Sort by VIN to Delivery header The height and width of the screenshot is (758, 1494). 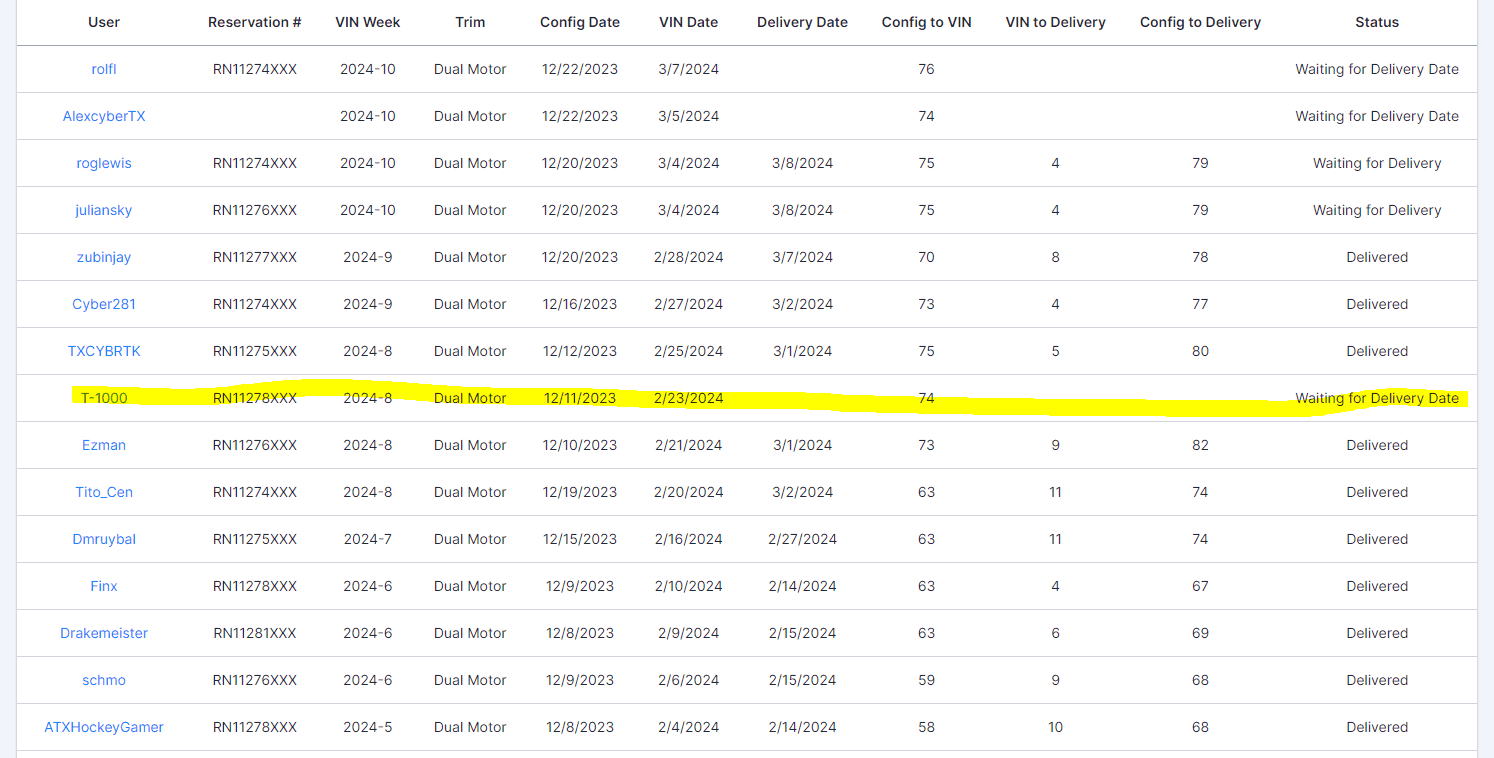coord(1056,22)
